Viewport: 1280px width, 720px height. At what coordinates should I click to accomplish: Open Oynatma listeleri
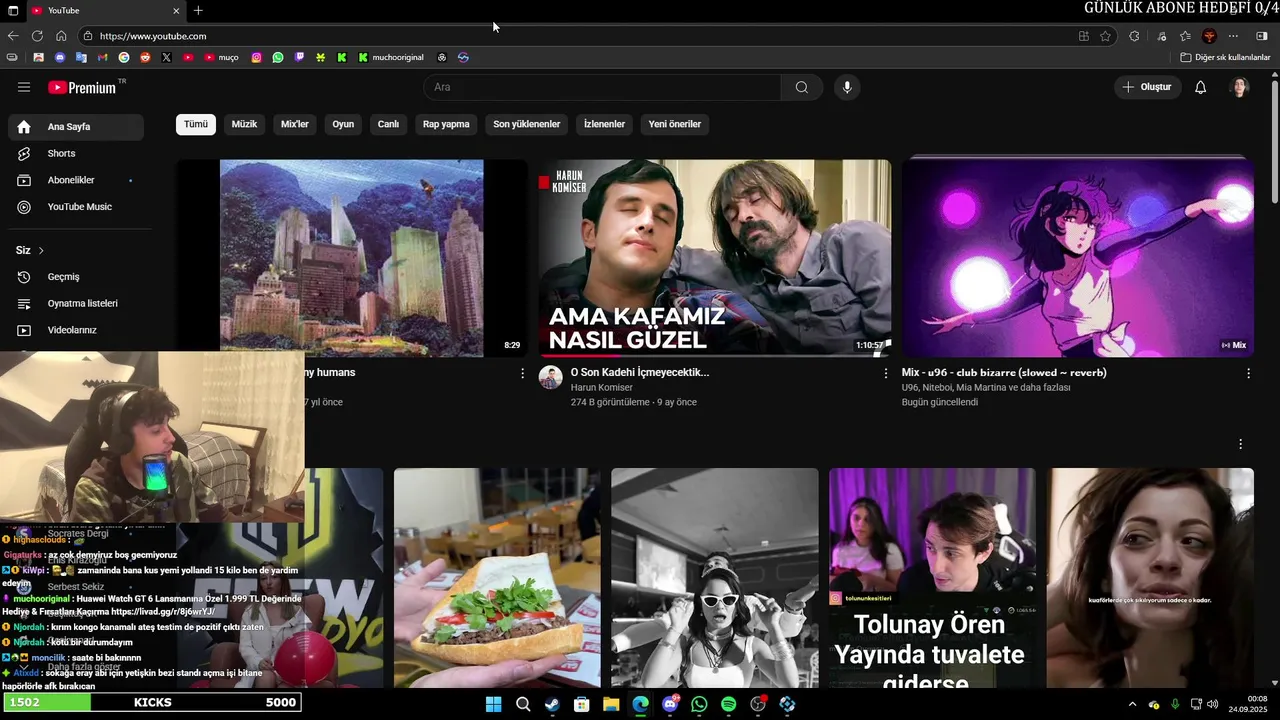(76, 303)
